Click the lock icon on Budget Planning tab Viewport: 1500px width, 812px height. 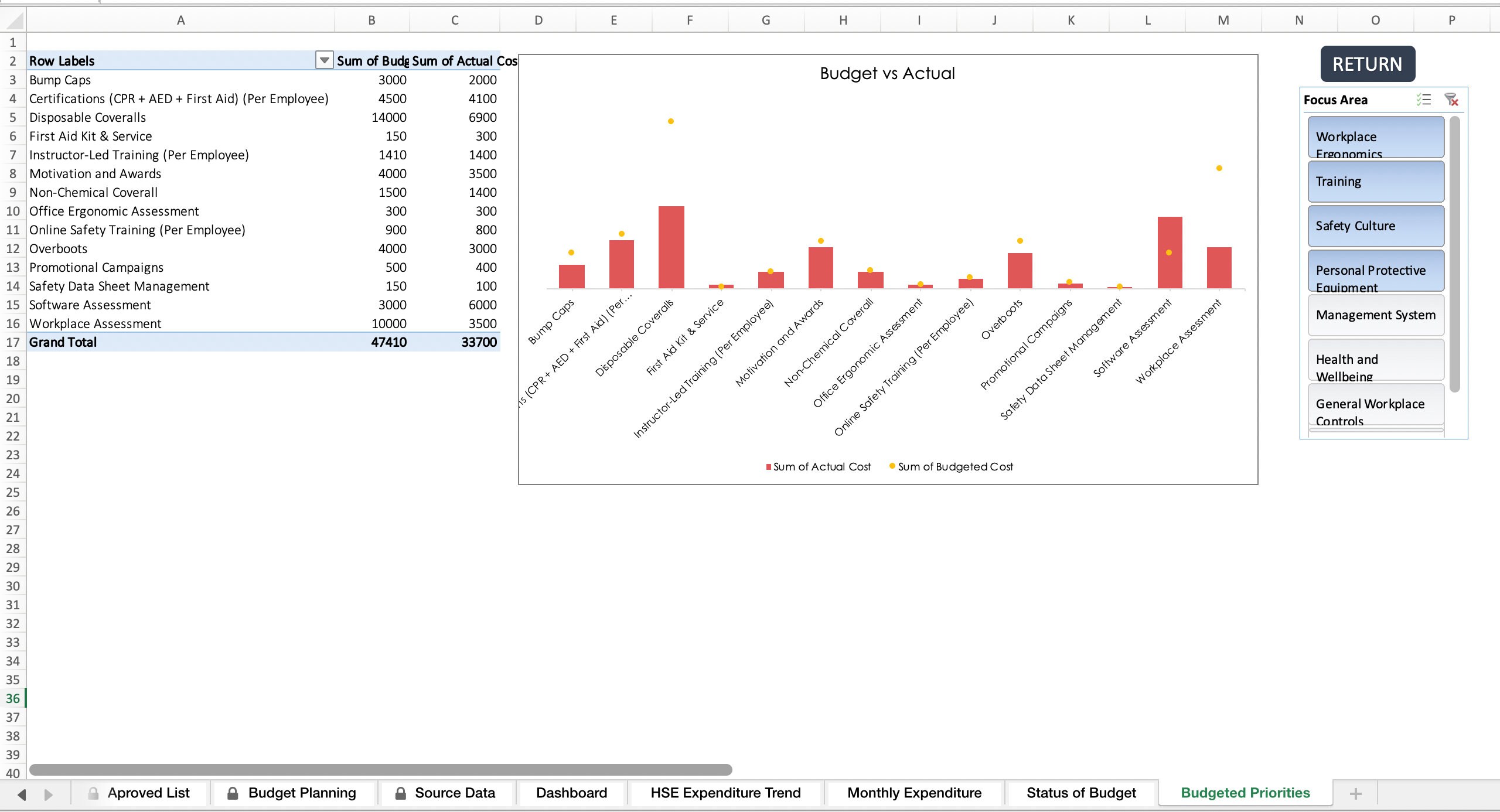(x=233, y=793)
